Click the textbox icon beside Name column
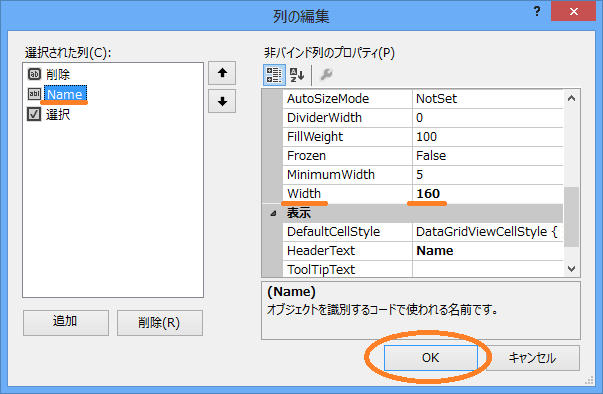The image size is (603, 394). [x=34, y=94]
